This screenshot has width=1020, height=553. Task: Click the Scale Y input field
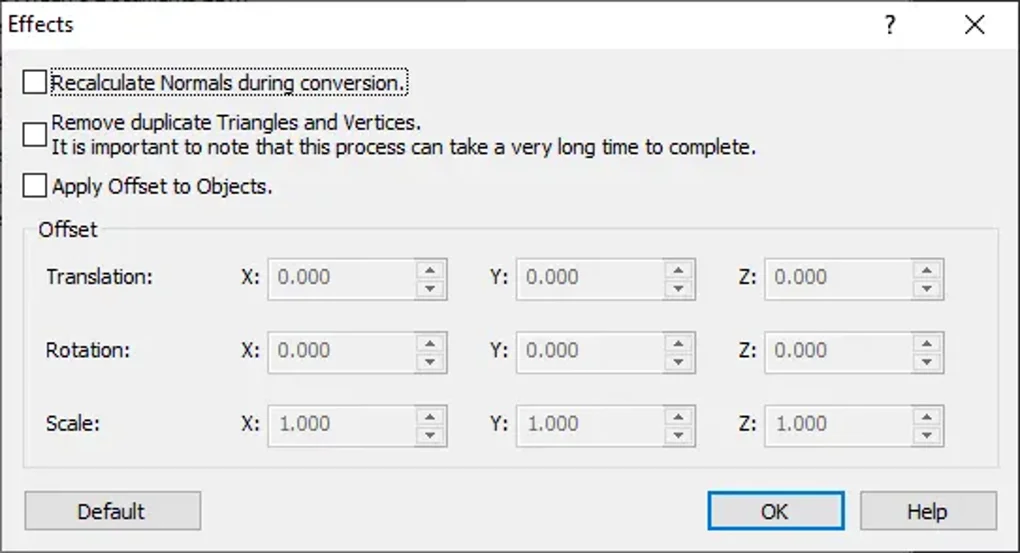[589, 424]
